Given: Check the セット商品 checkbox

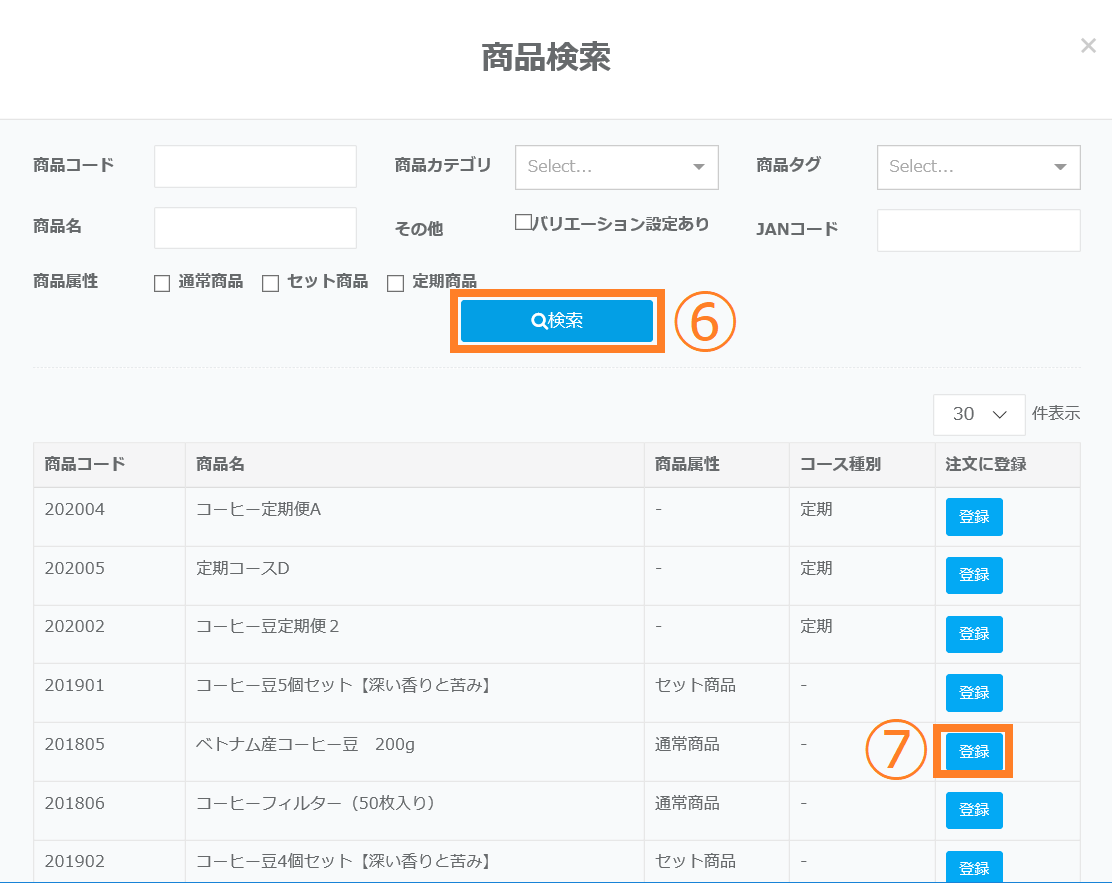Looking at the screenshot, I should click(x=270, y=284).
